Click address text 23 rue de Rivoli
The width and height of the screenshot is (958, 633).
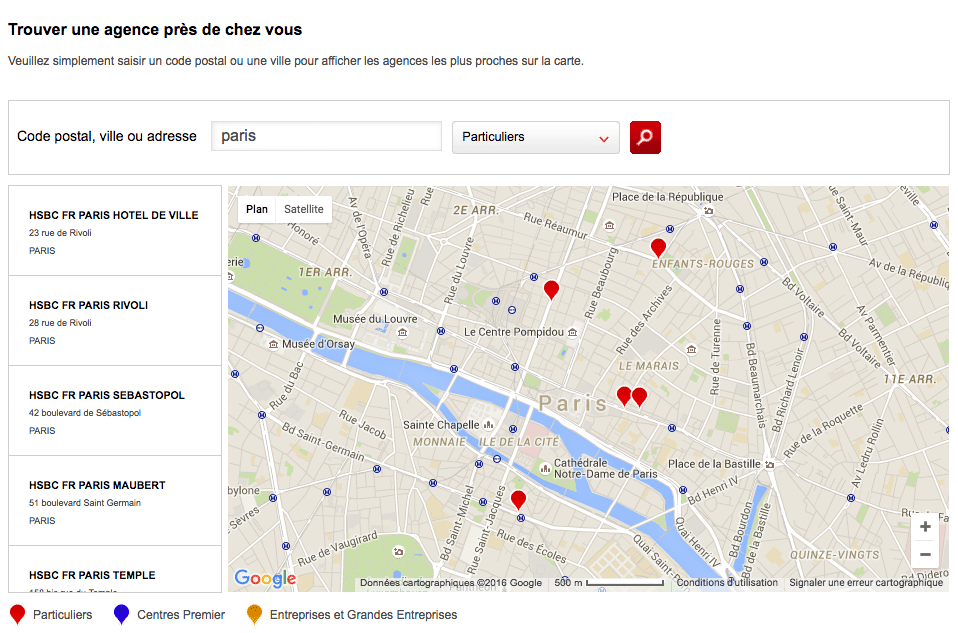point(60,233)
